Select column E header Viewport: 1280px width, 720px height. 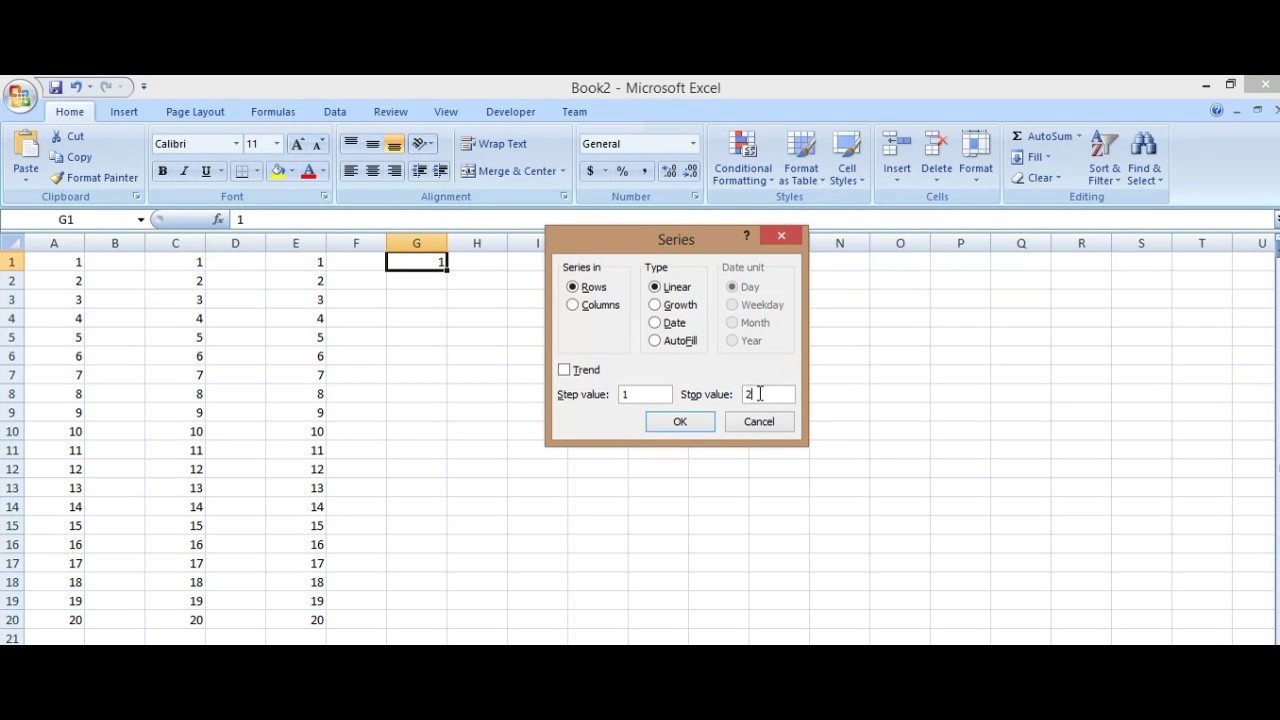point(295,243)
